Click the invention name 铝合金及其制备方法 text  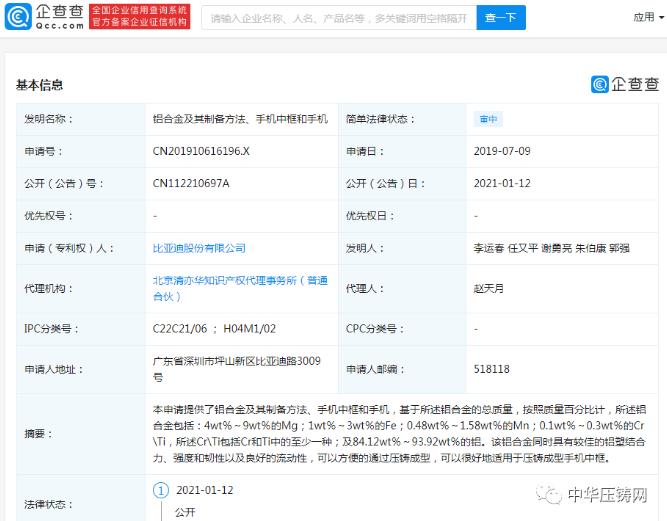(240, 119)
